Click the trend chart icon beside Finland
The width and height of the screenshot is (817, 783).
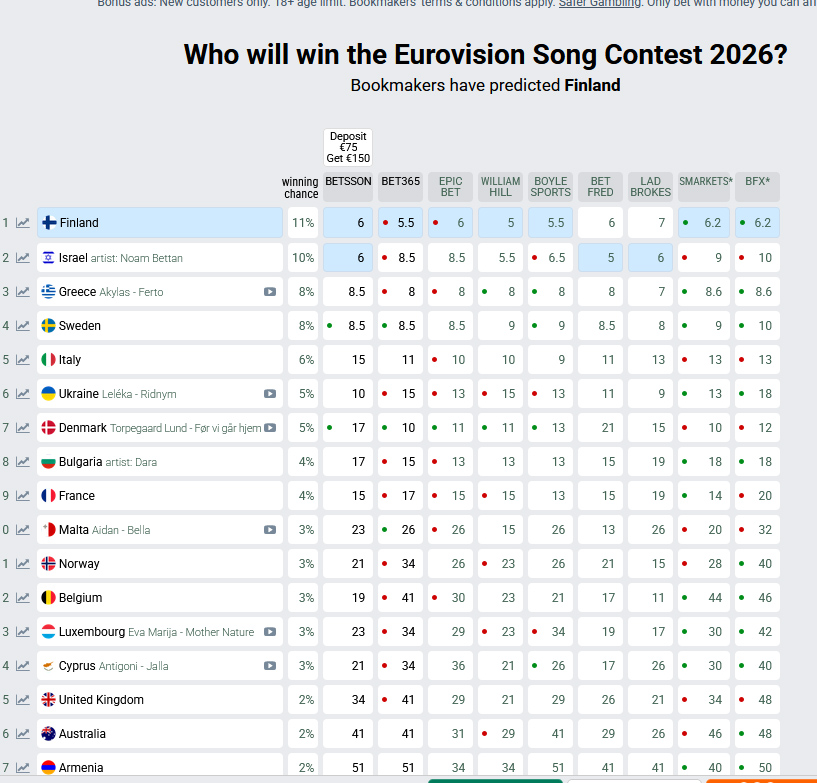pyautogui.click(x=23, y=223)
